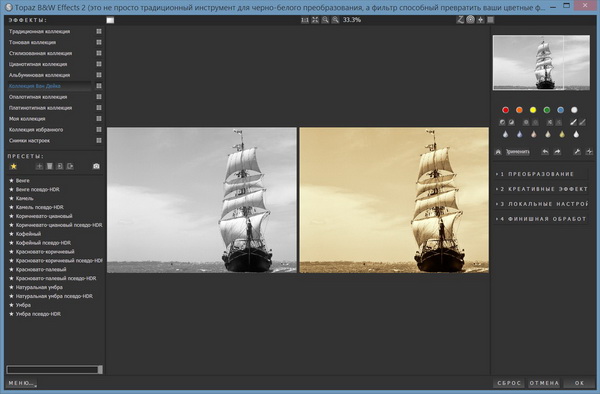The width and height of the screenshot is (600, 394).
Task: Click the 1:1 actual size zoom icon
Action: 305,20
